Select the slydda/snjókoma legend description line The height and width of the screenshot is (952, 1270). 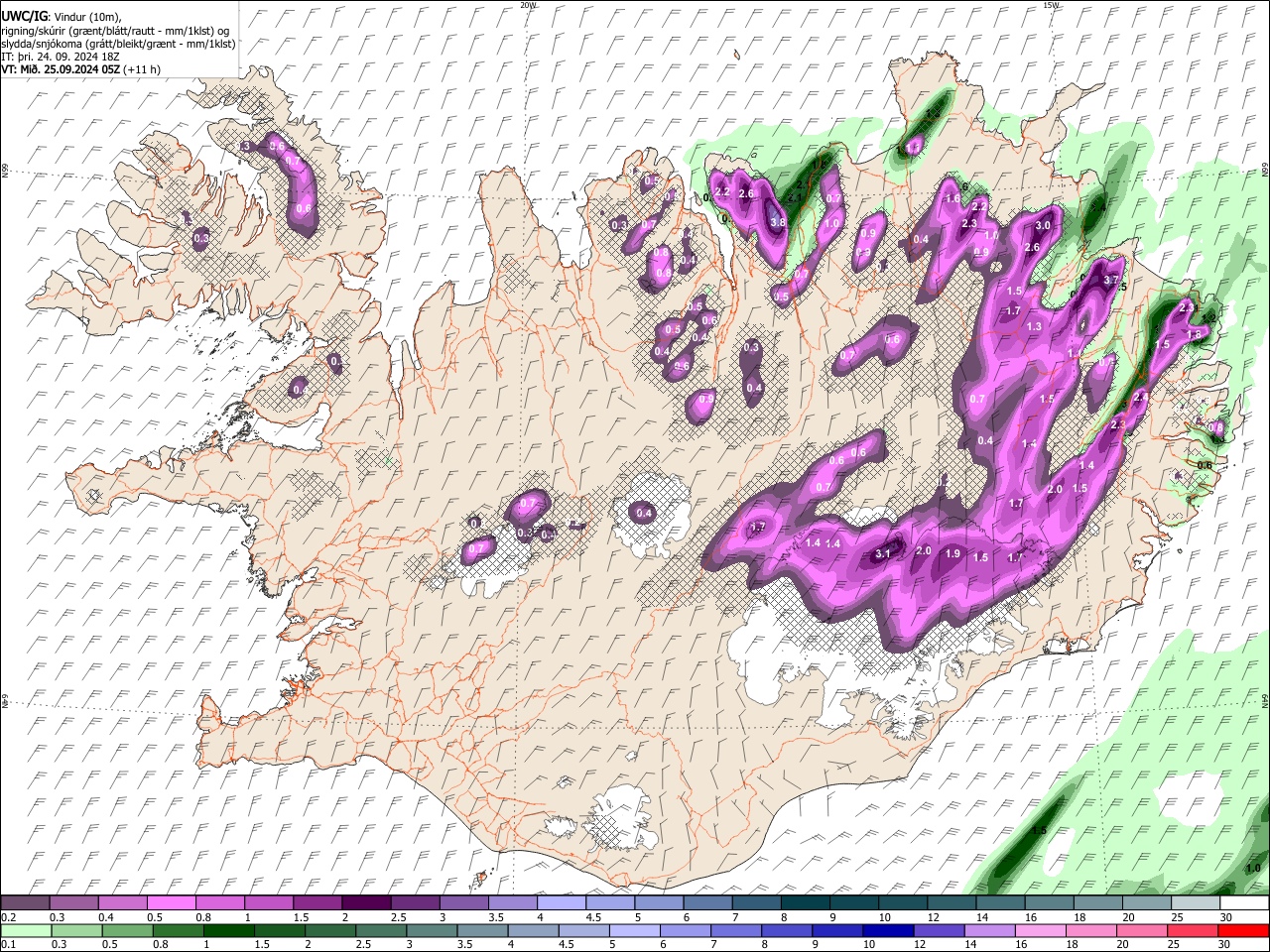(x=118, y=43)
